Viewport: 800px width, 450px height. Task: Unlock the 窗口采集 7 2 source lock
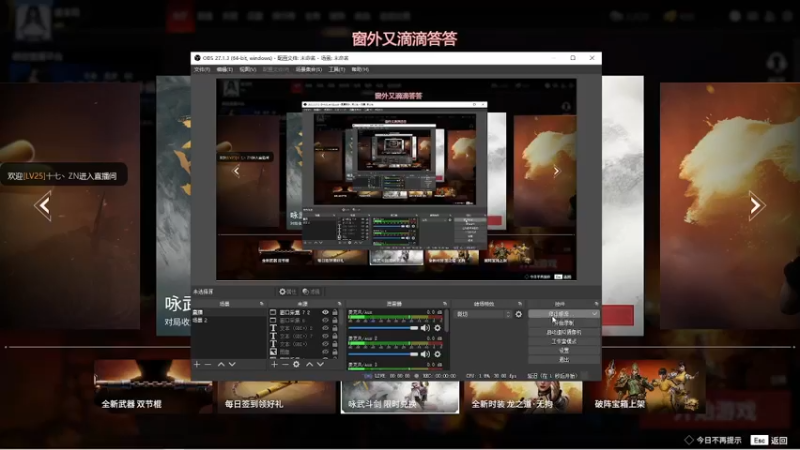point(335,312)
